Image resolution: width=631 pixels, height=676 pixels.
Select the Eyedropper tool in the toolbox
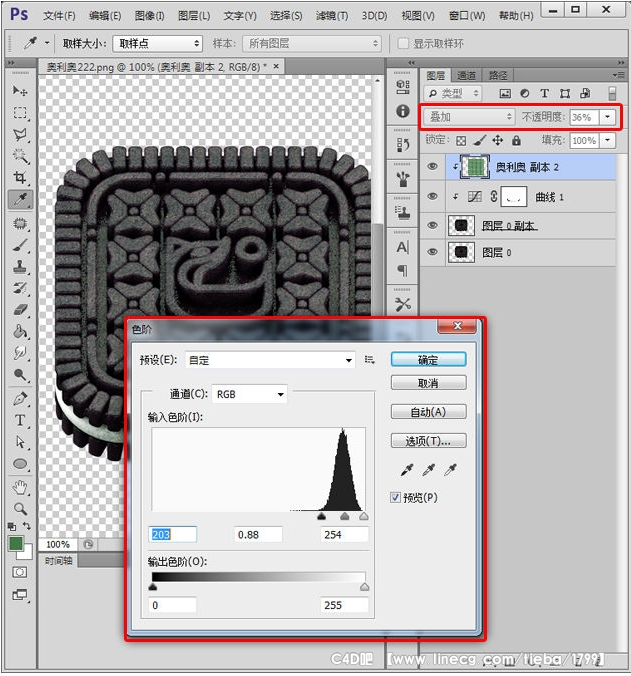point(20,200)
